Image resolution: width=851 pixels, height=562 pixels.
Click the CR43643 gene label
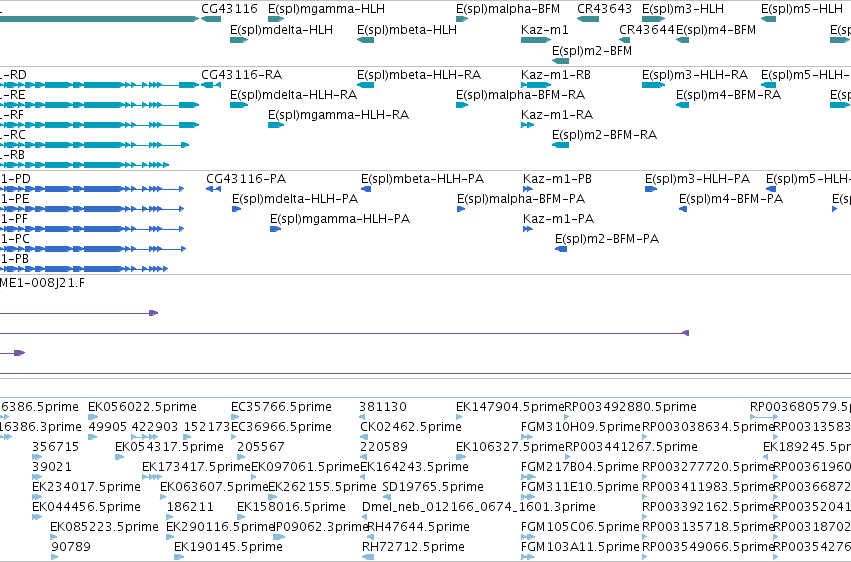point(605,9)
